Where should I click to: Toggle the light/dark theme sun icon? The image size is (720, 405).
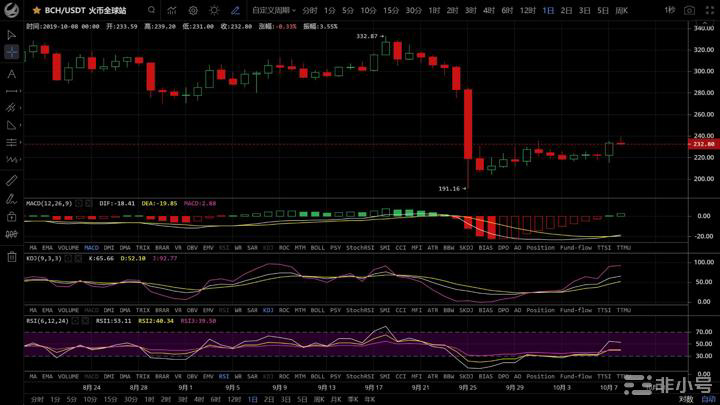click(x=214, y=10)
